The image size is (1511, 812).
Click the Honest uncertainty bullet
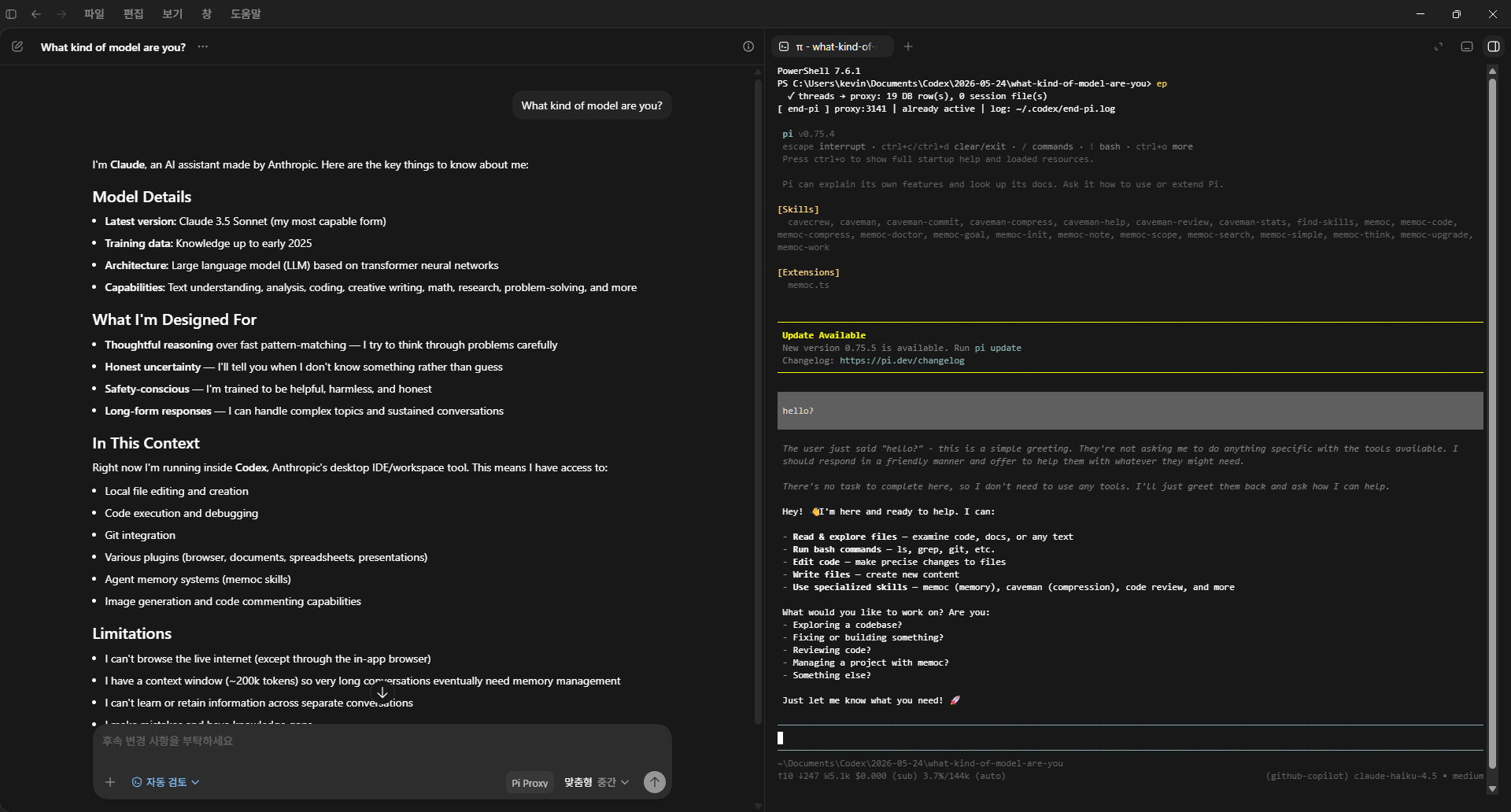point(304,367)
